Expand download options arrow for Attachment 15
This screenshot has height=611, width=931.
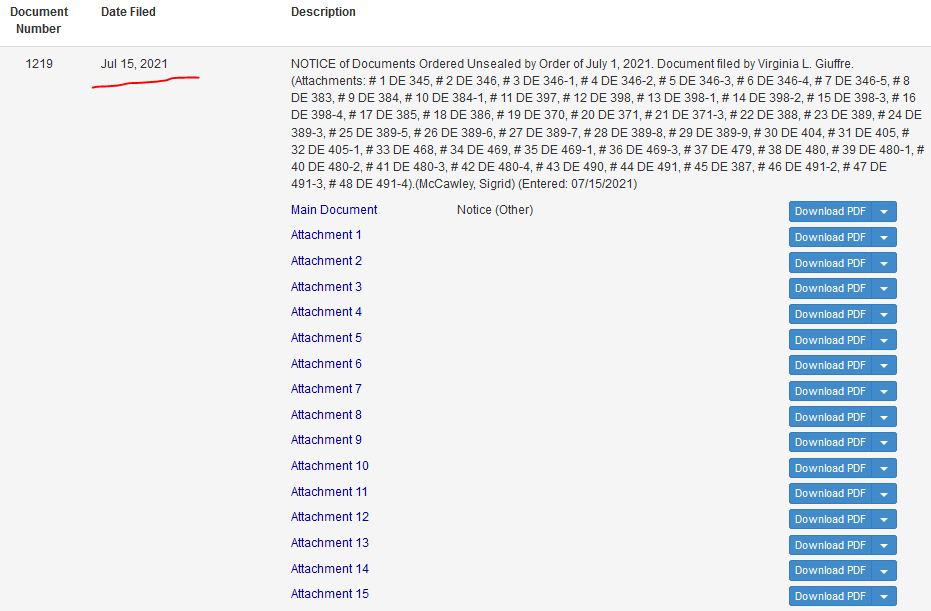pos(884,596)
